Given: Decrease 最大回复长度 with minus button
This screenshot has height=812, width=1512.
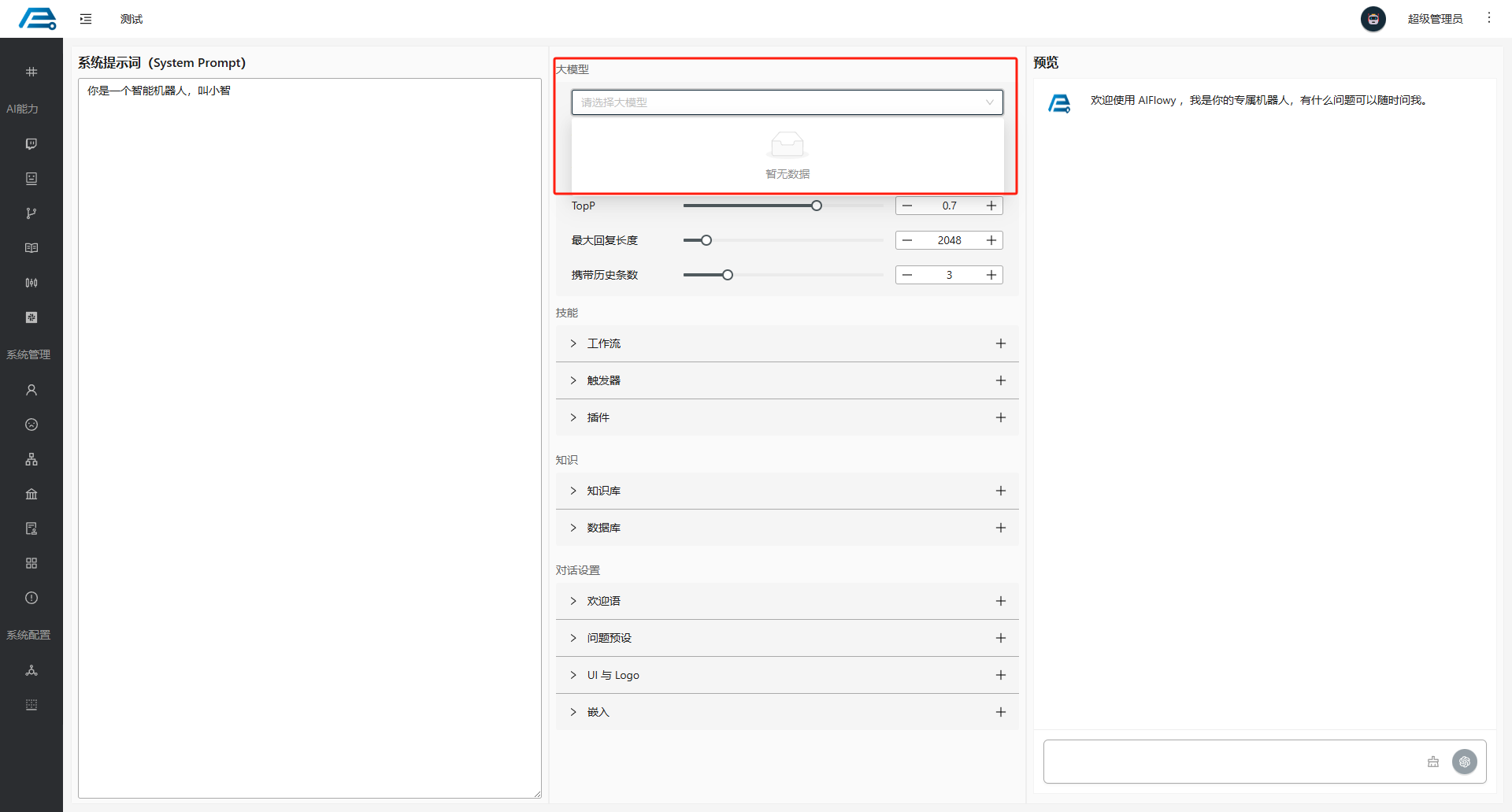Looking at the screenshot, I should (x=907, y=240).
